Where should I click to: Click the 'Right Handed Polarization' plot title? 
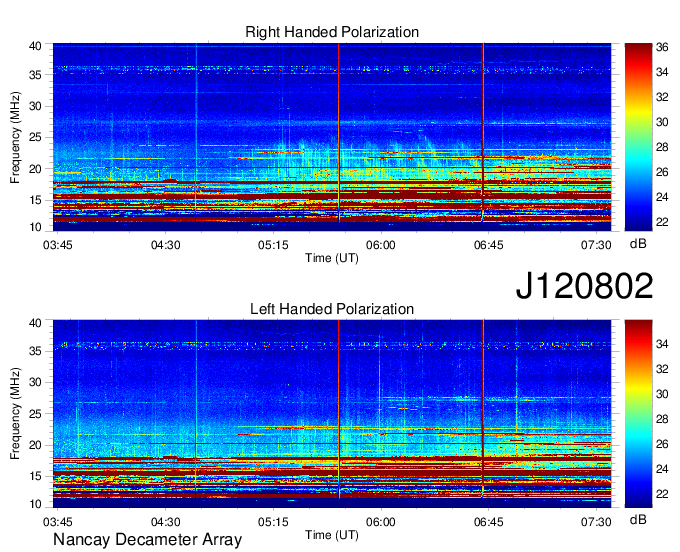click(x=332, y=32)
